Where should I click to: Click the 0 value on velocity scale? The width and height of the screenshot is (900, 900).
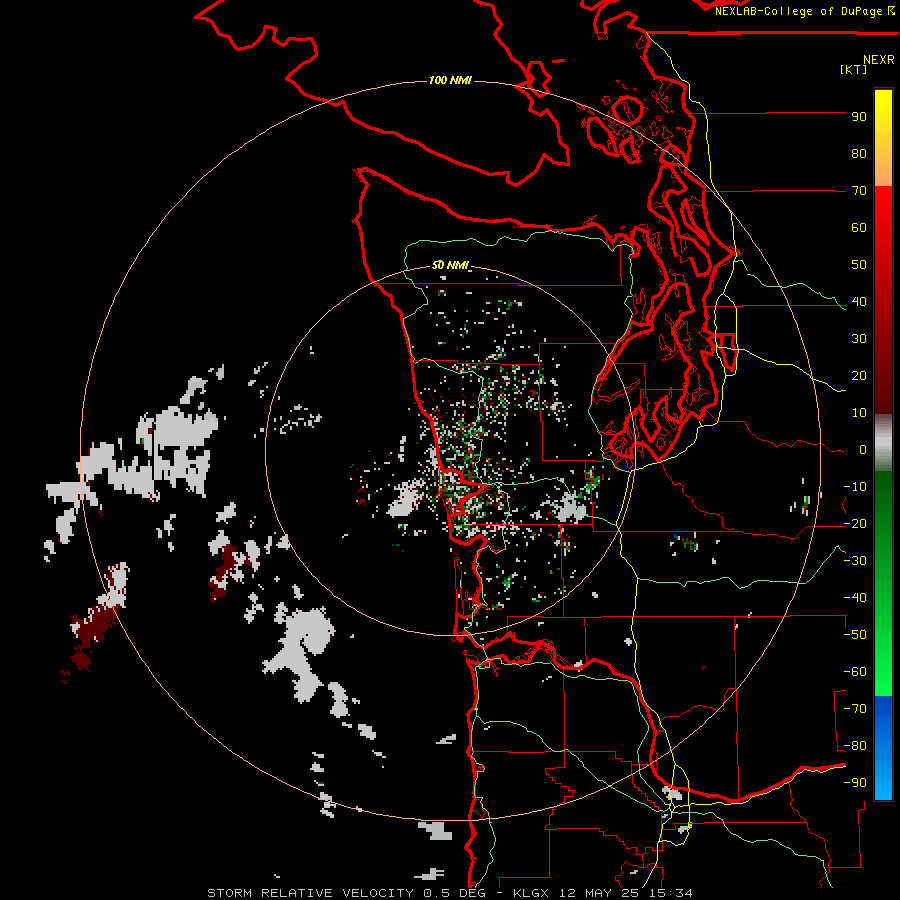pos(863,450)
